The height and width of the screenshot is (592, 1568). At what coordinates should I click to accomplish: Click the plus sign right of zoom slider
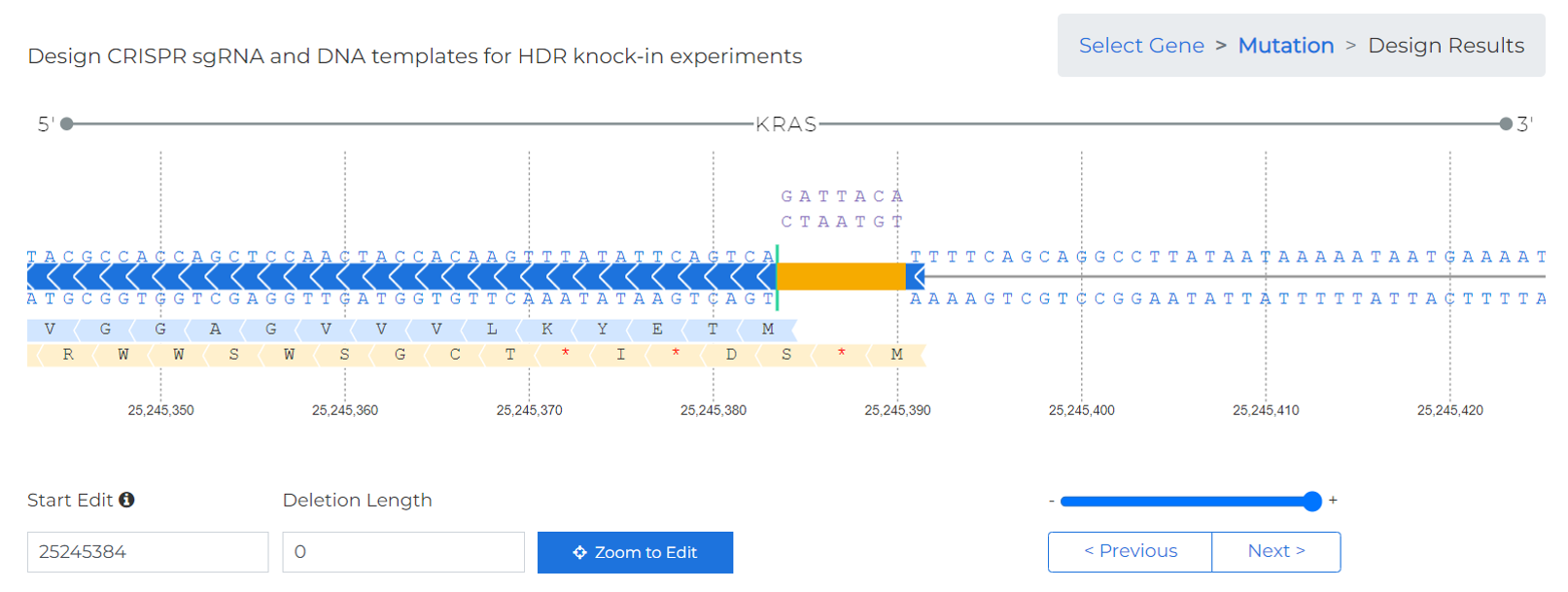point(1333,500)
